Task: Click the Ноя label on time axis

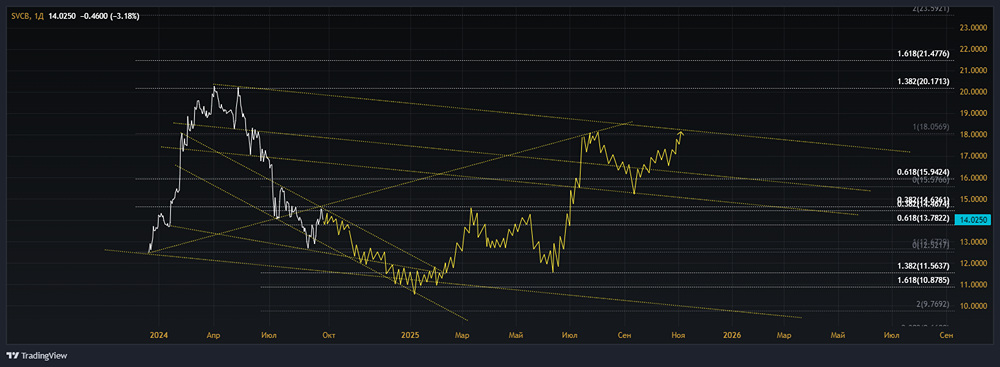Action: click(x=678, y=334)
